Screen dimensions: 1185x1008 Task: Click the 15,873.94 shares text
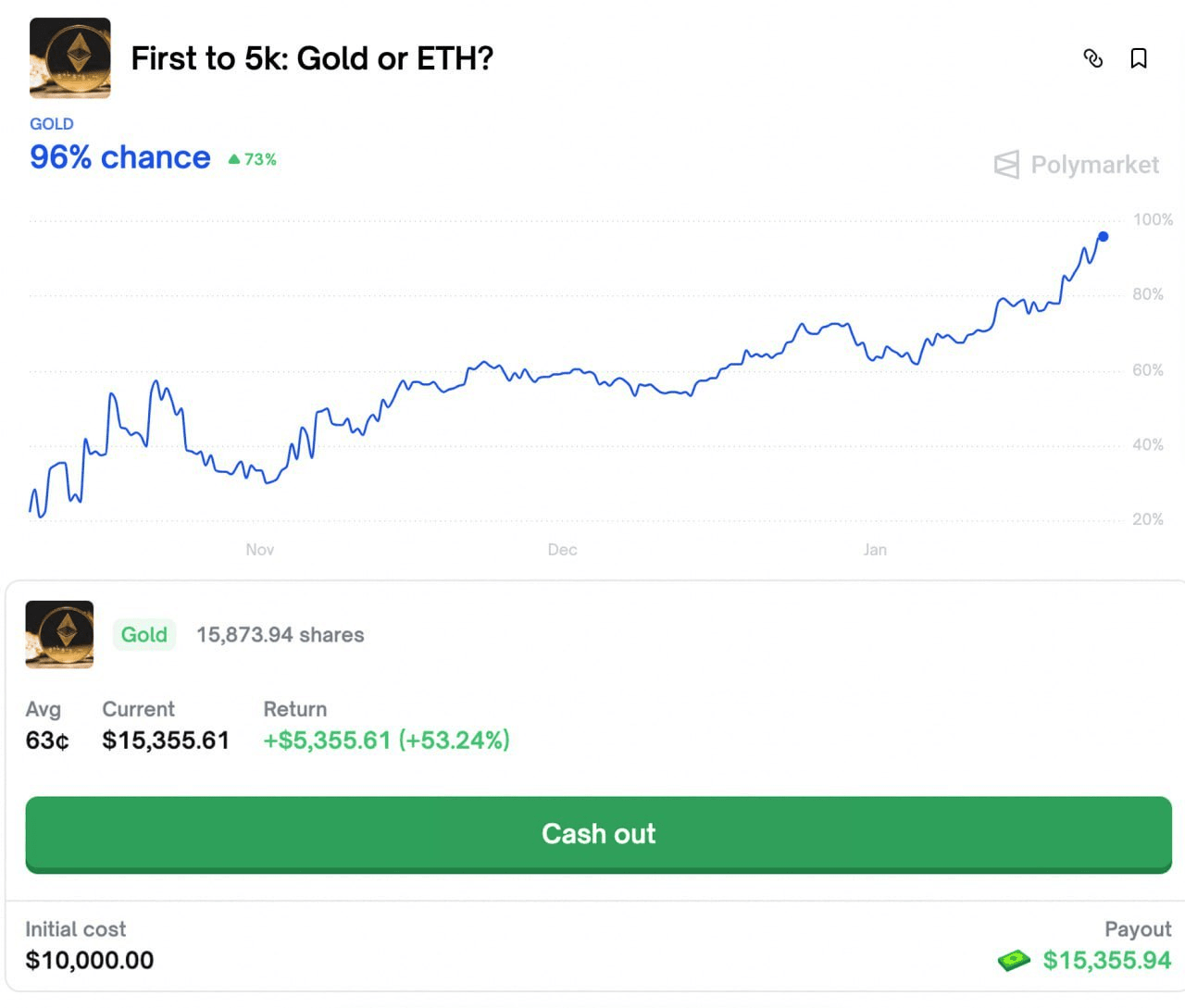coord(281,635)
